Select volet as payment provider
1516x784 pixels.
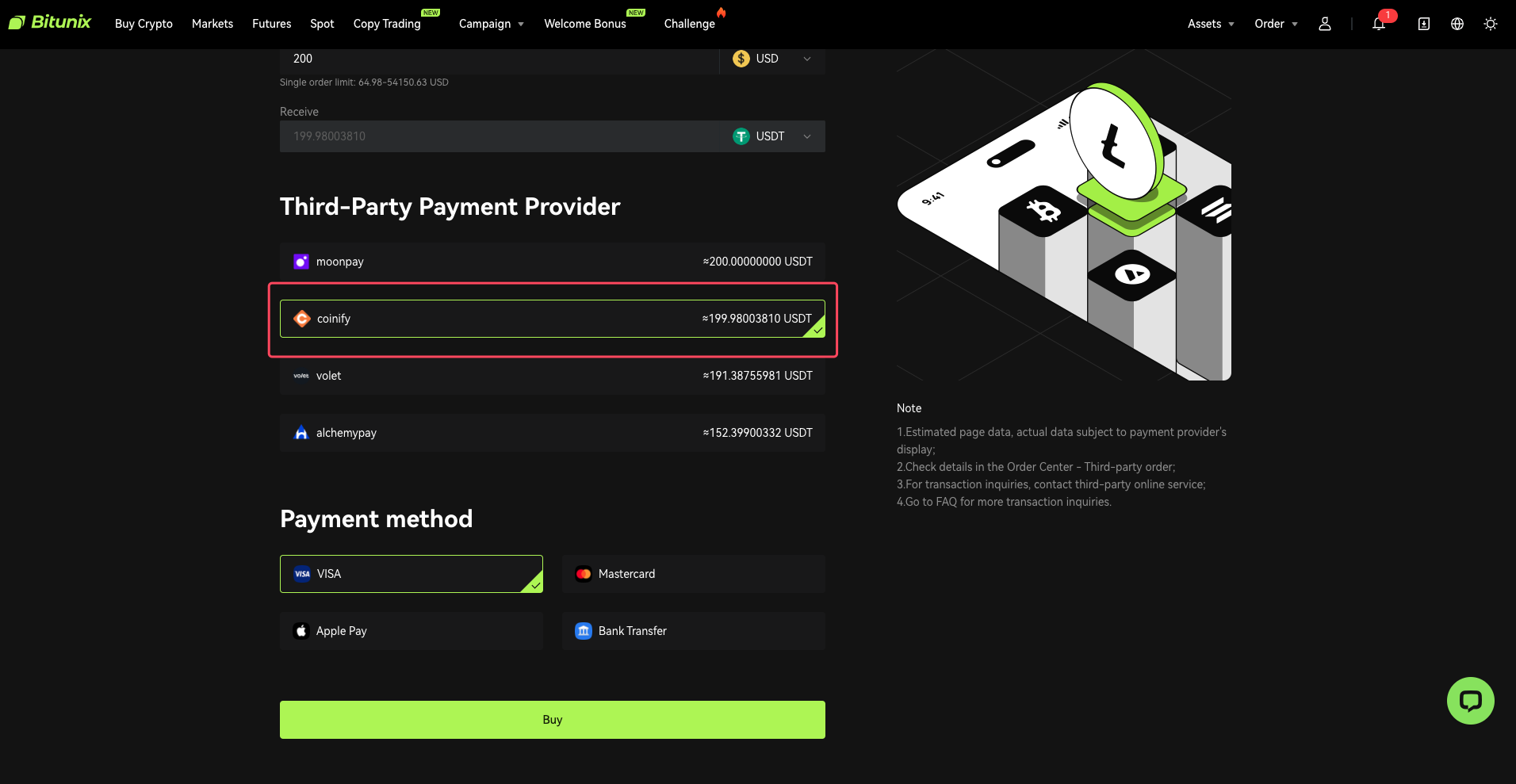553,376
